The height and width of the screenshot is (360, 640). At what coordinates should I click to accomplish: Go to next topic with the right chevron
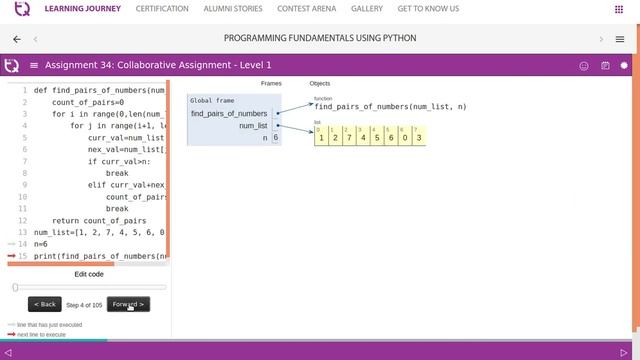point(601,39)
